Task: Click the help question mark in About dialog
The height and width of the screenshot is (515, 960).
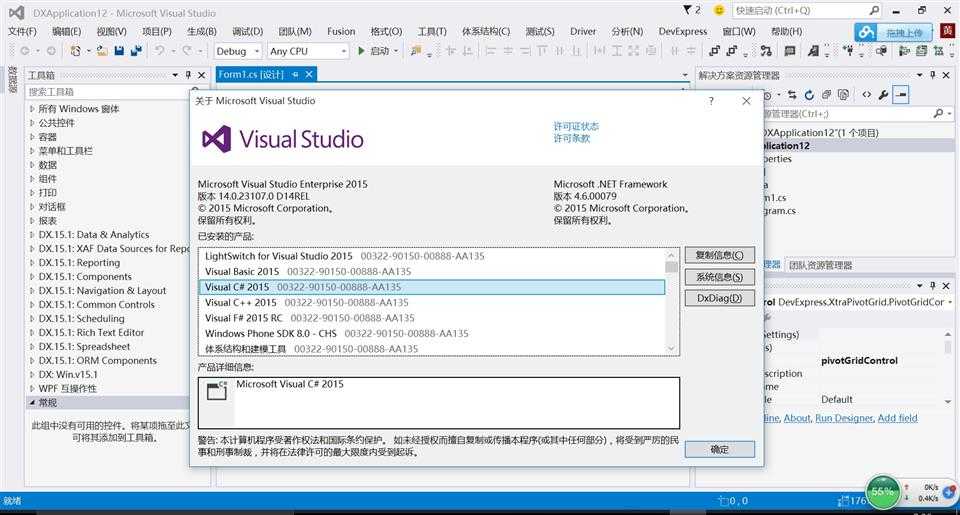Action: [x=711, y=101]
